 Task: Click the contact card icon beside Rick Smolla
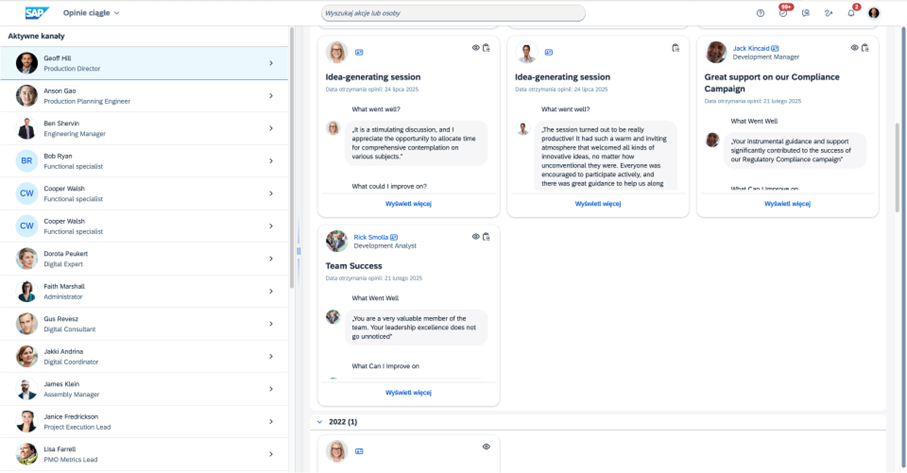point(394,237)
